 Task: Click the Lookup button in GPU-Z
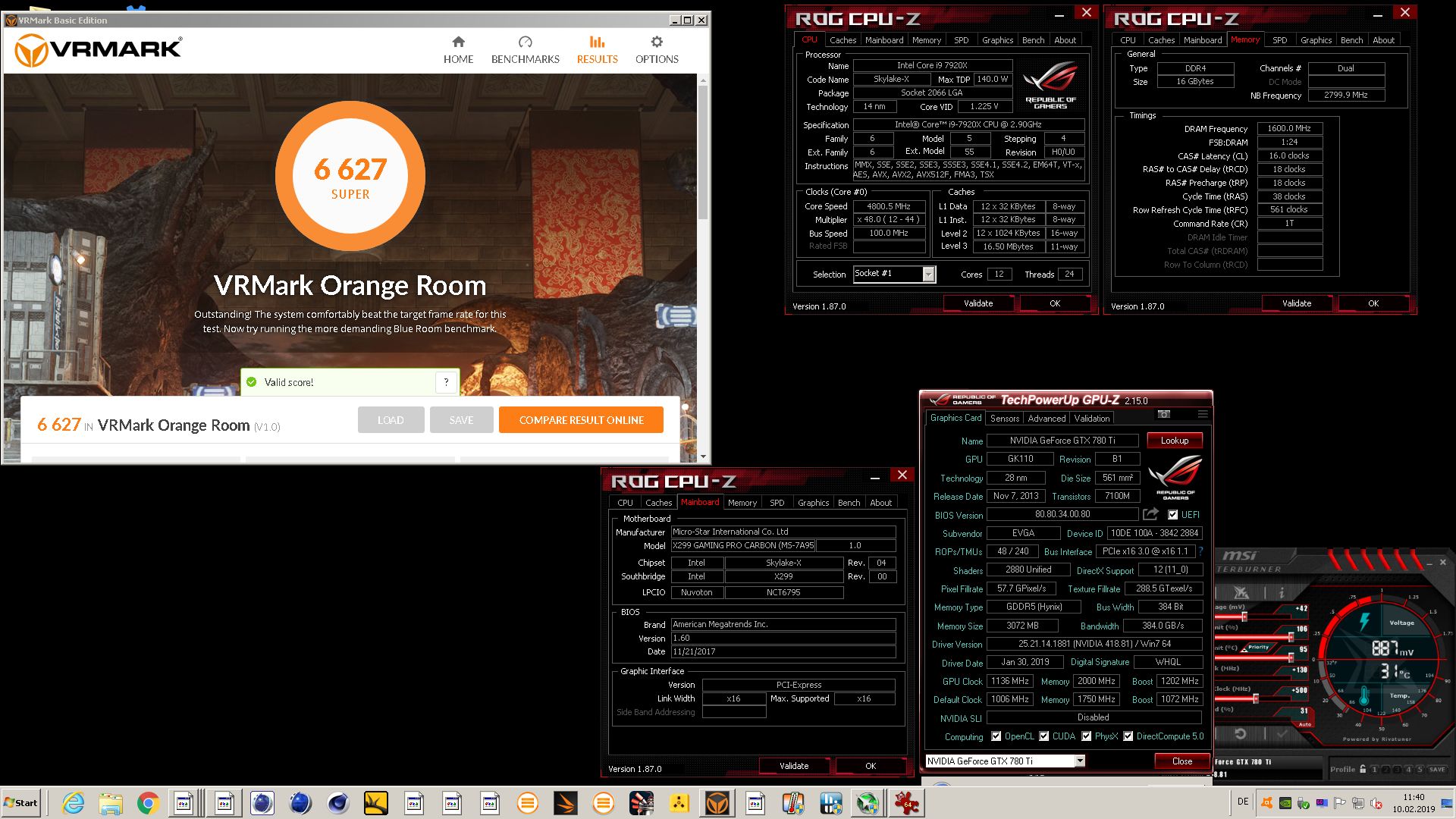(1174, 441)
